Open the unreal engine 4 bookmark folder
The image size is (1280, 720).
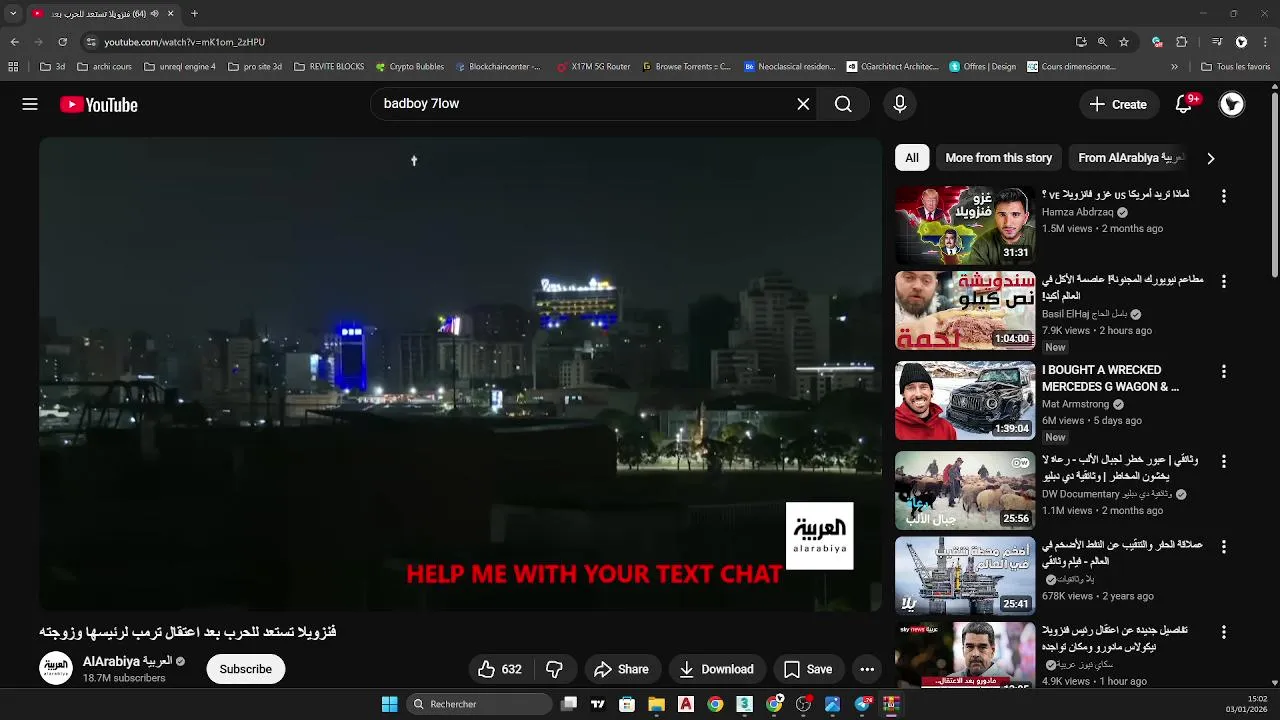coord(180,67)
